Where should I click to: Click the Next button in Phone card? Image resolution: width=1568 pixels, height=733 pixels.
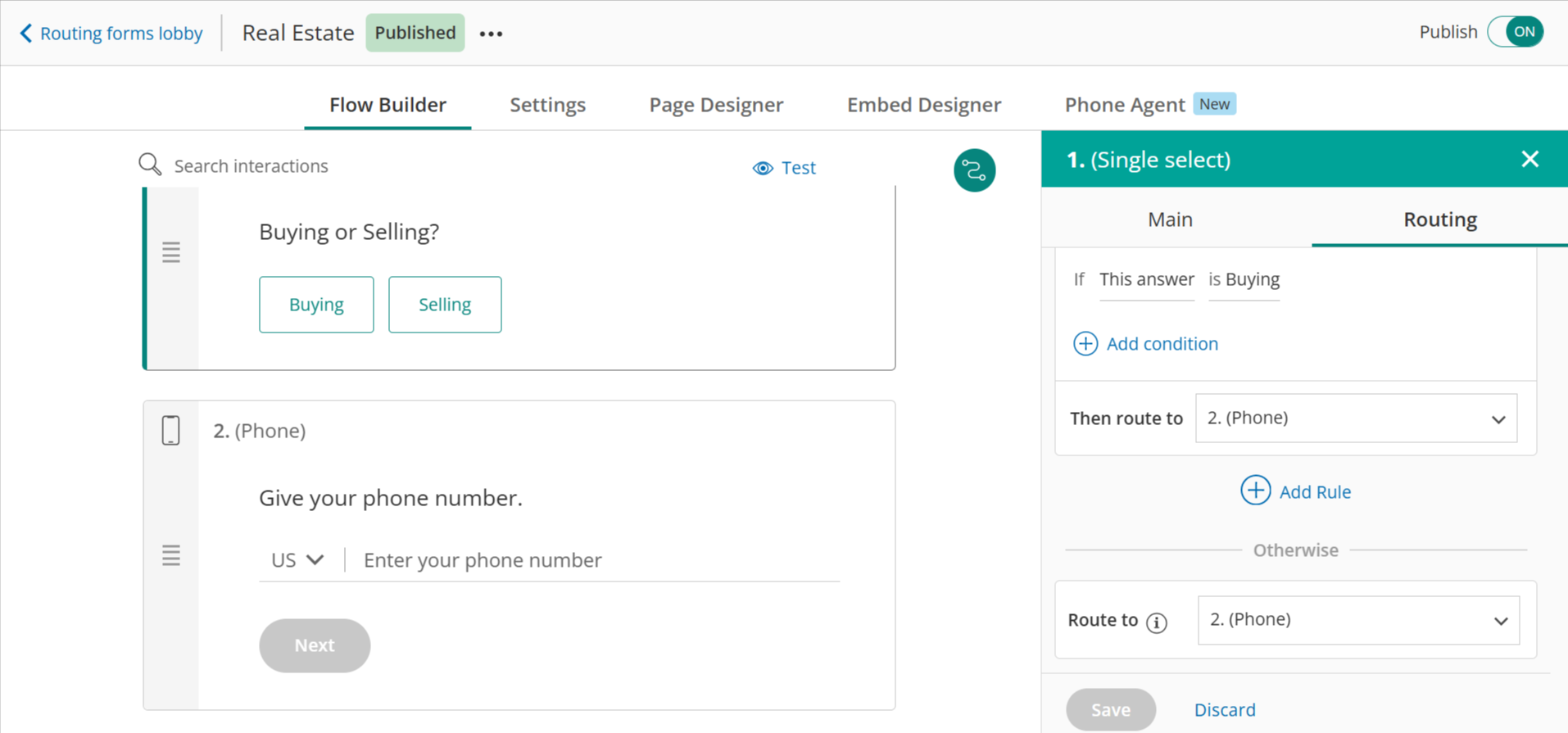point(315,645)
